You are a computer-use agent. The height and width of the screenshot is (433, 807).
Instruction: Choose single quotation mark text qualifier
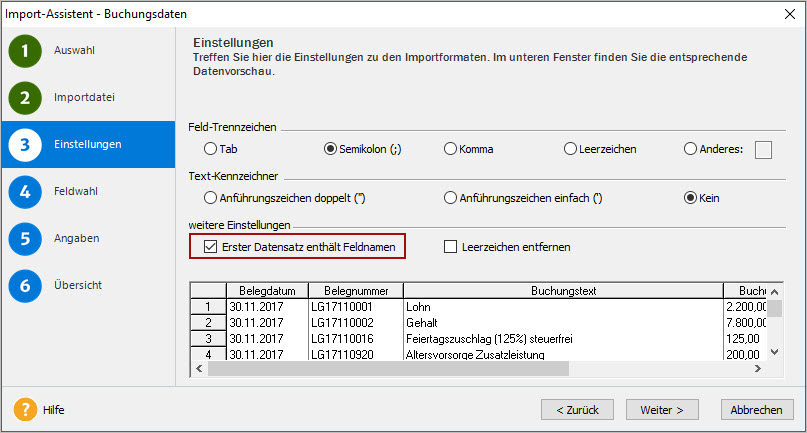click(450, 198)
